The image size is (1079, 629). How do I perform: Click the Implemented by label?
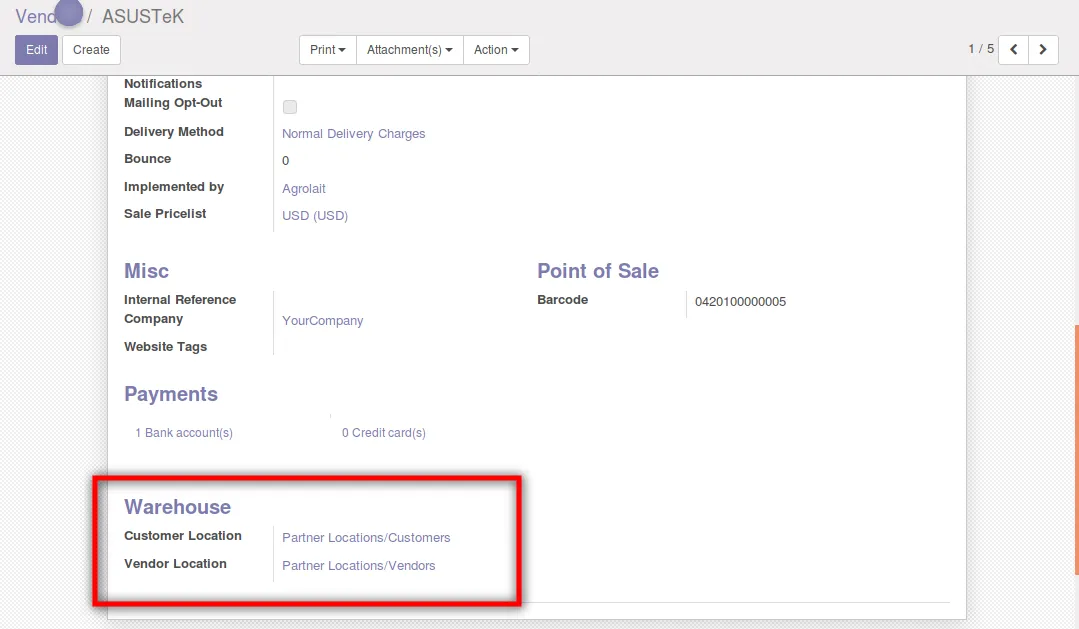[174, 186]
